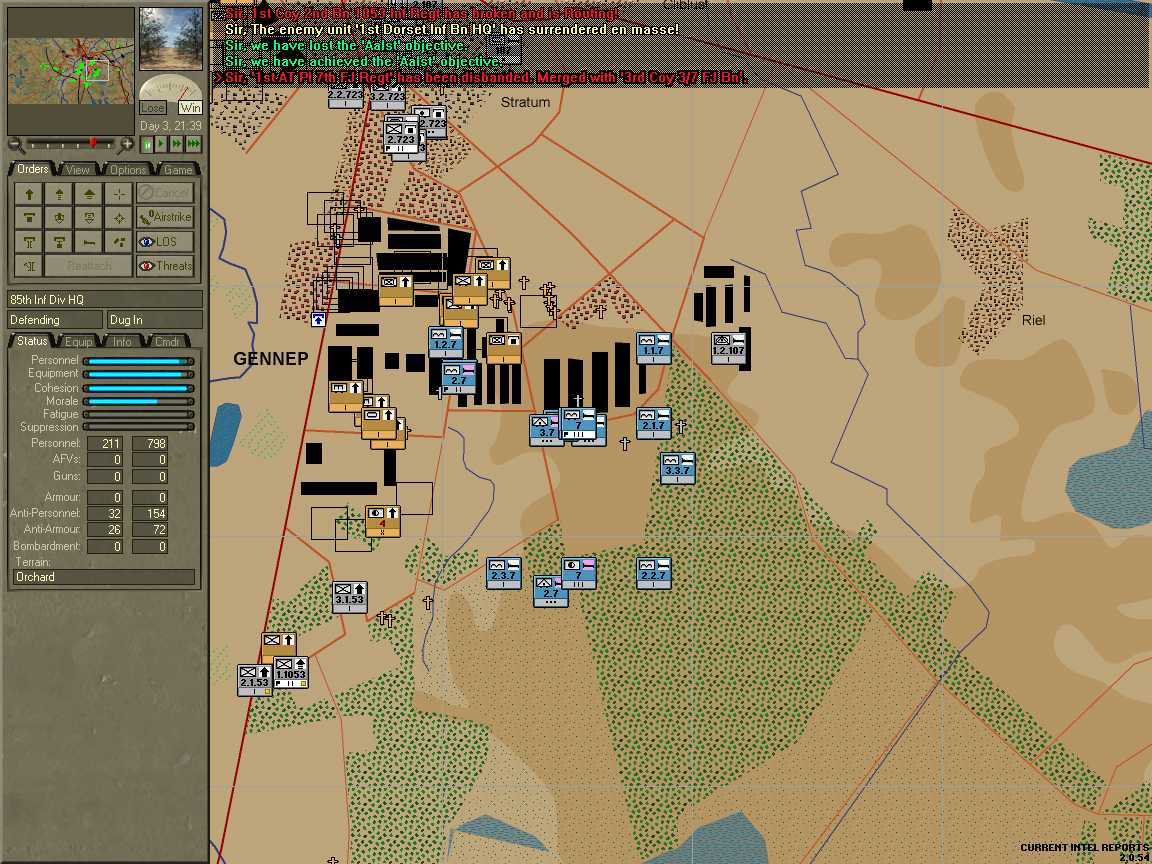Select grey unit counter 1.1053
The width and height of the screenshot is (1152, 864).
coord(291,672)
